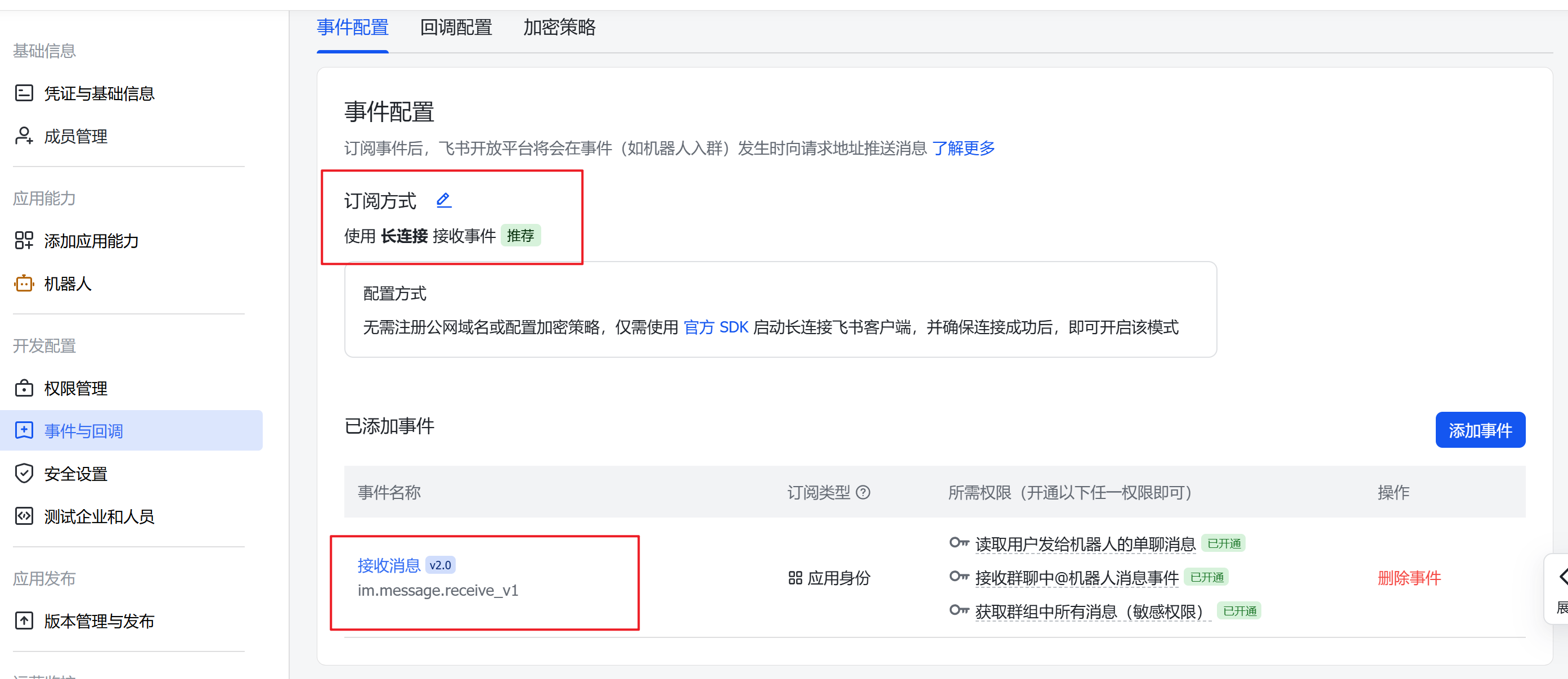
Task: Click the 成员管理 person icon
Action: click(24, 136)
